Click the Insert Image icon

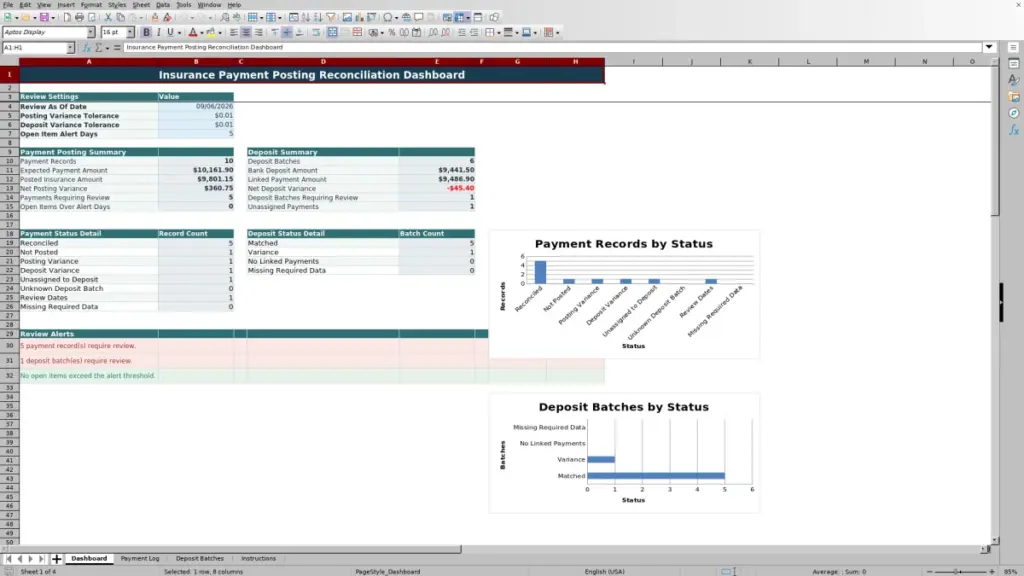(347, 18)
